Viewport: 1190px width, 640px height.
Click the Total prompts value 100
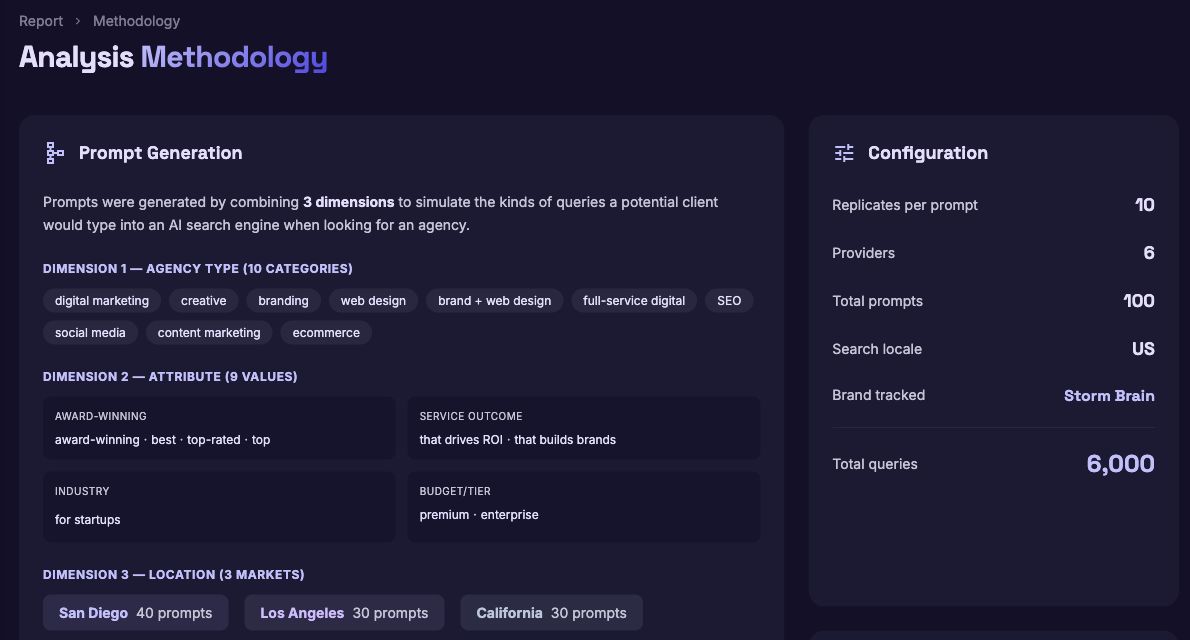tap(1139, 301)
